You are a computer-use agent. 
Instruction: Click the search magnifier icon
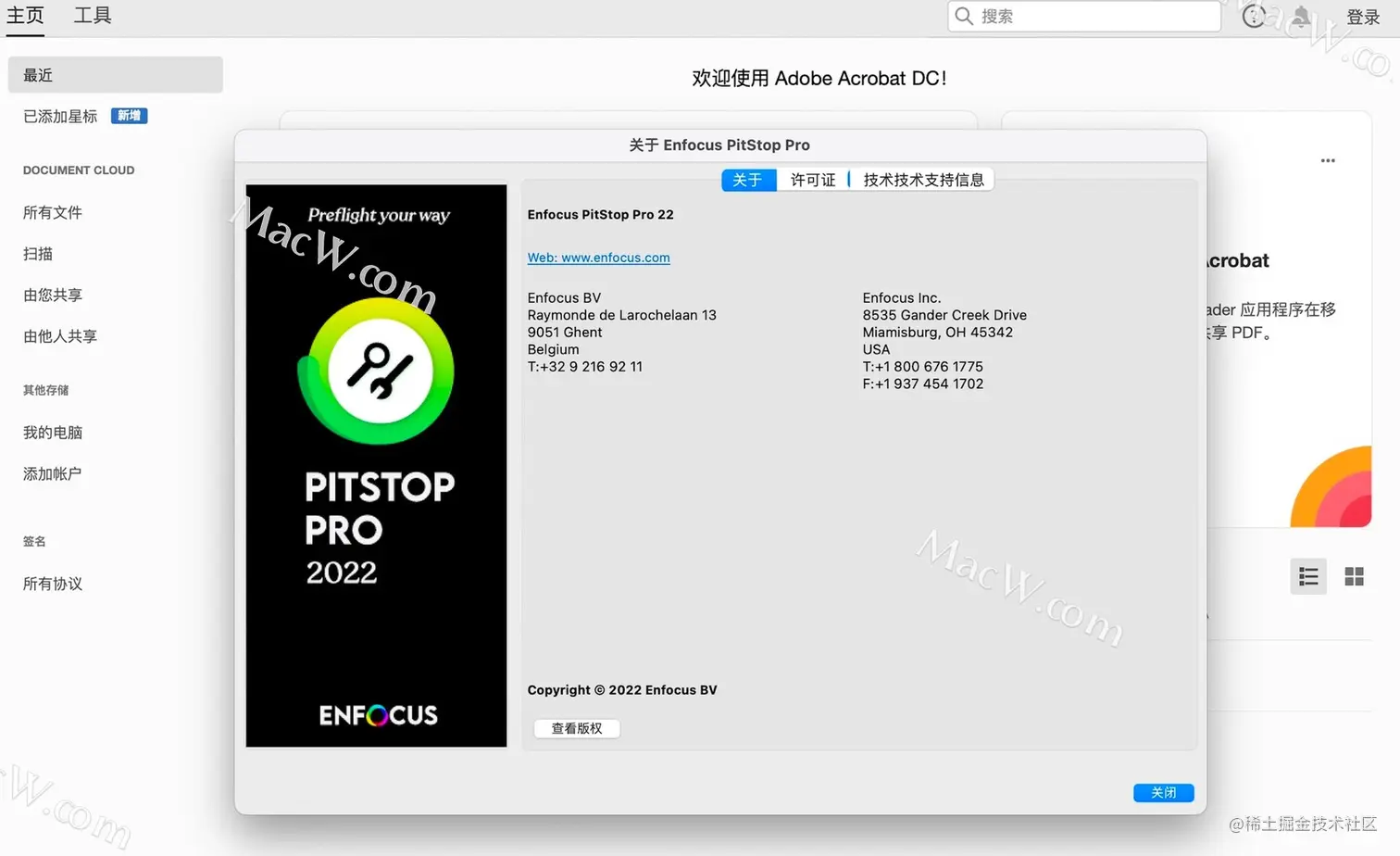click(964, 16)
